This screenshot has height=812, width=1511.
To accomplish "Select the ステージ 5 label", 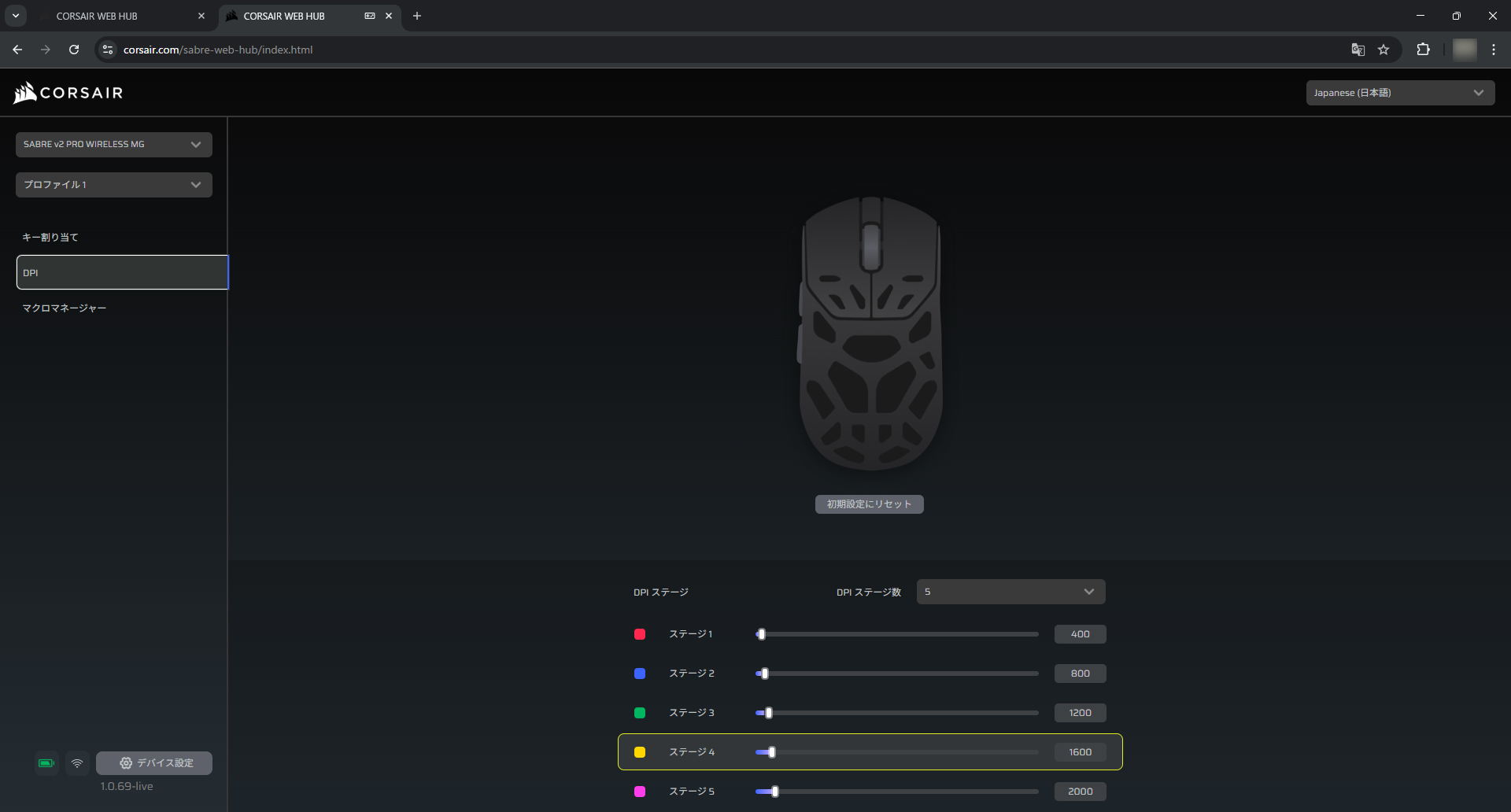I will tap(692, 792).
